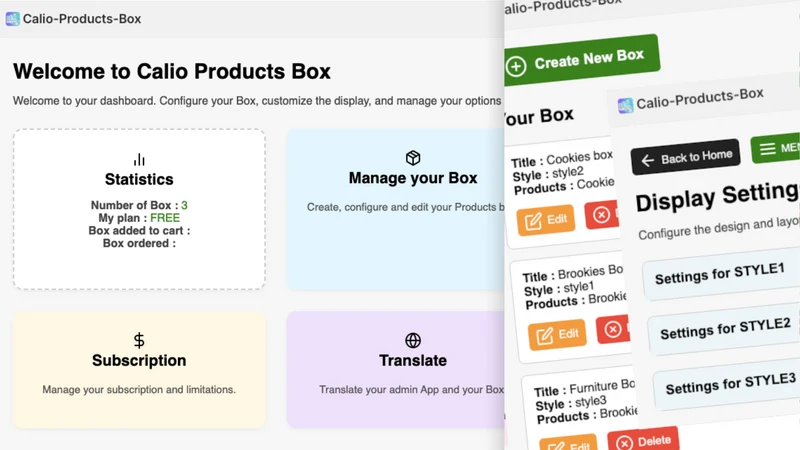This screenshot has height=450, width=800.
Task: Click the Display Settings heading
Action: pos(717,196)
